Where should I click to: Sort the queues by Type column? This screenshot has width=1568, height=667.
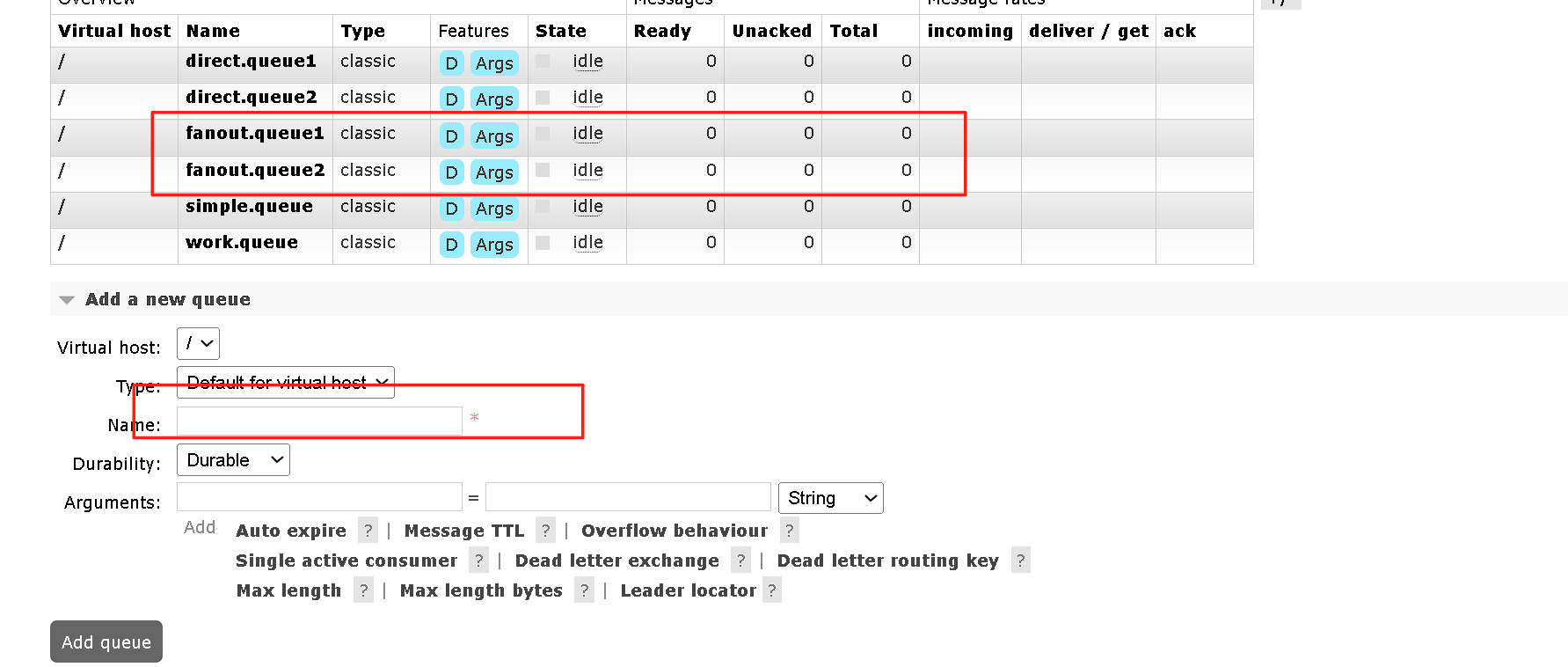(x=362, y=31)
